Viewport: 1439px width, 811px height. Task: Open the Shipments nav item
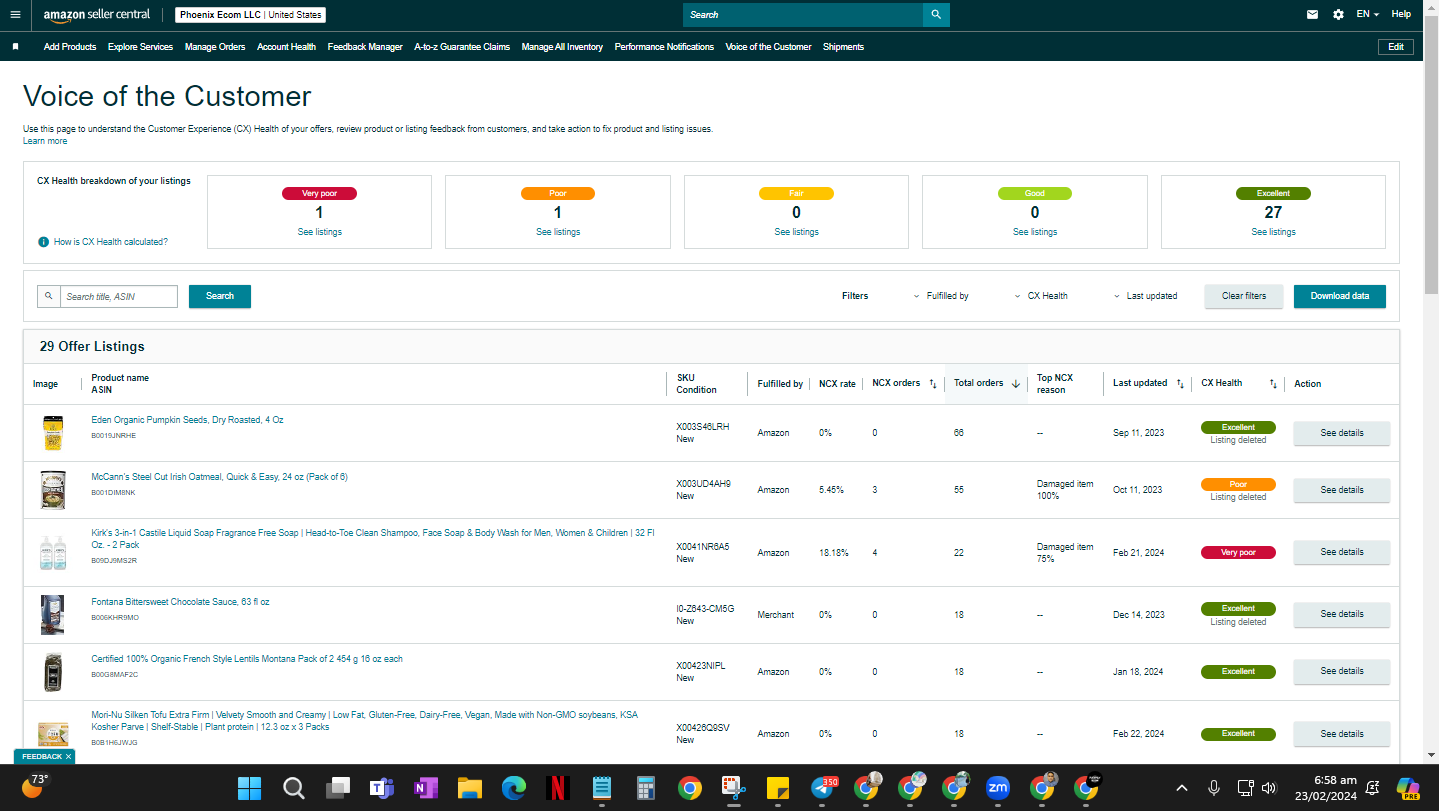tap(843, 47)
